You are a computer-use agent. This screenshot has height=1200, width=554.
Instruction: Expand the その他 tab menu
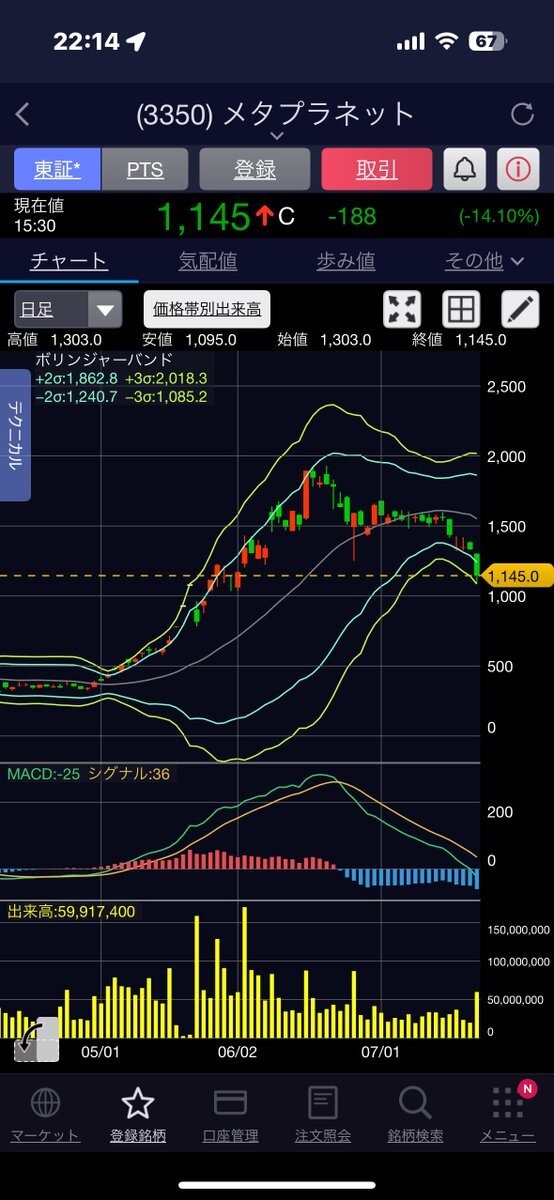(x=484, y=261)
